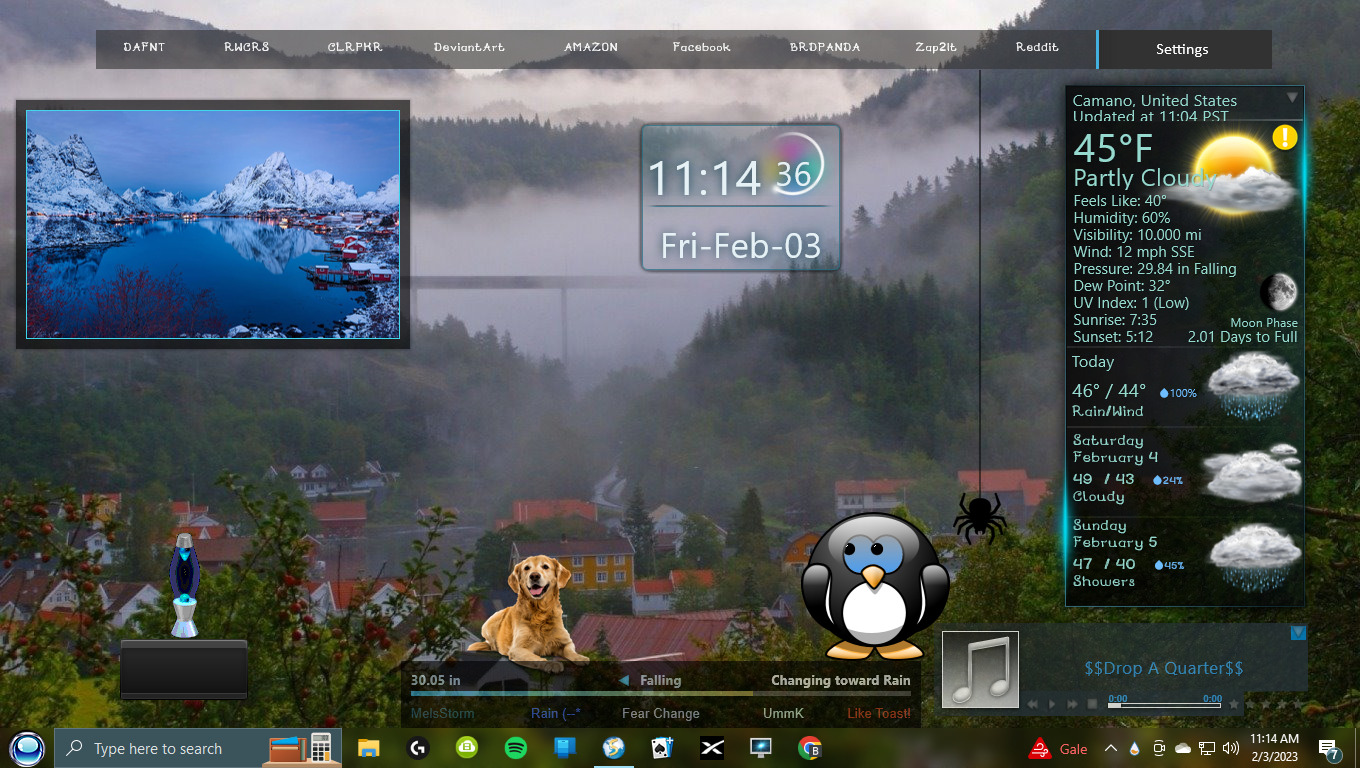Click the Logitech G Hub taskbar icon

pos(418,748)
